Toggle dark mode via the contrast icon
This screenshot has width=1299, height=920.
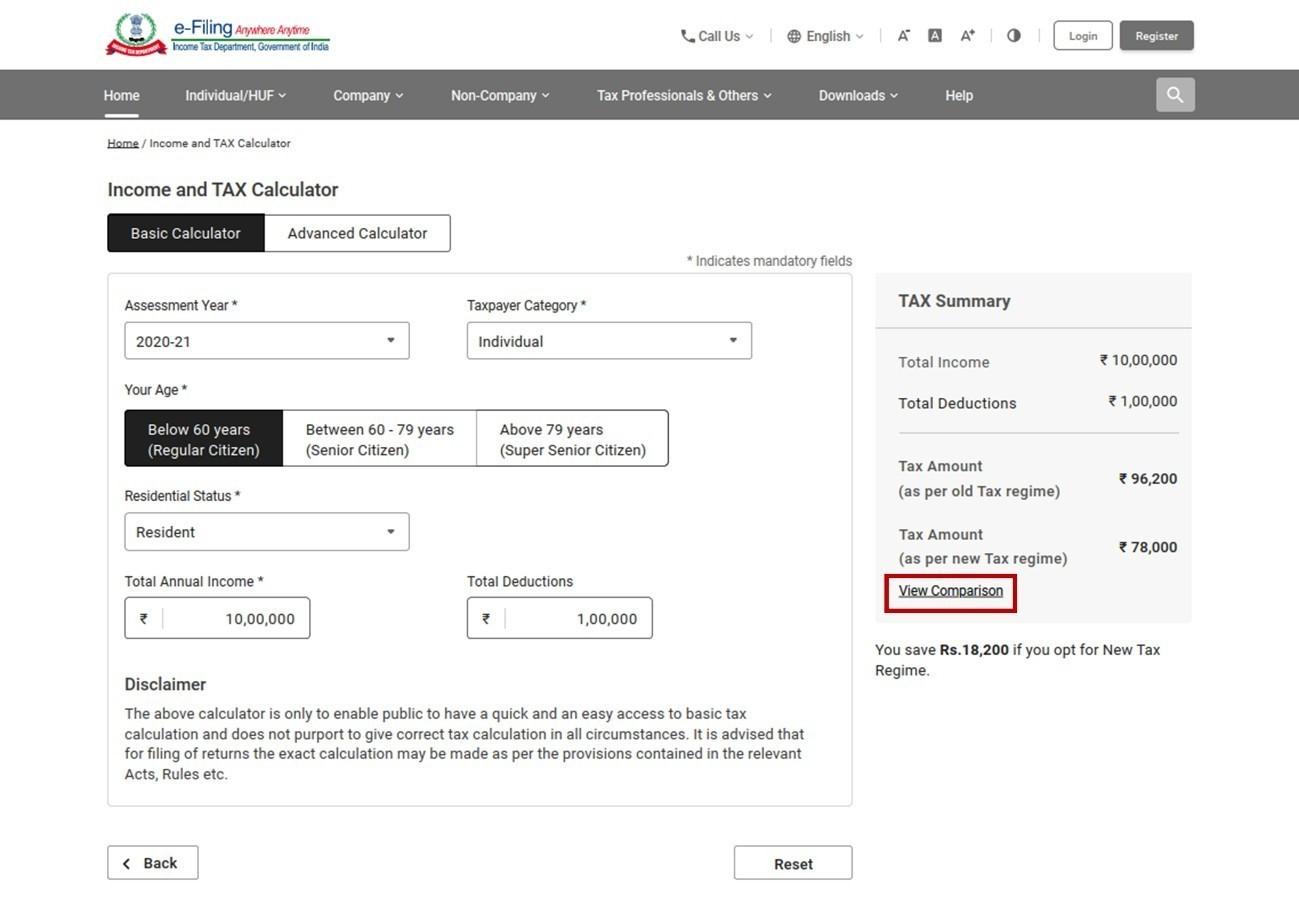pos(1013,35)
